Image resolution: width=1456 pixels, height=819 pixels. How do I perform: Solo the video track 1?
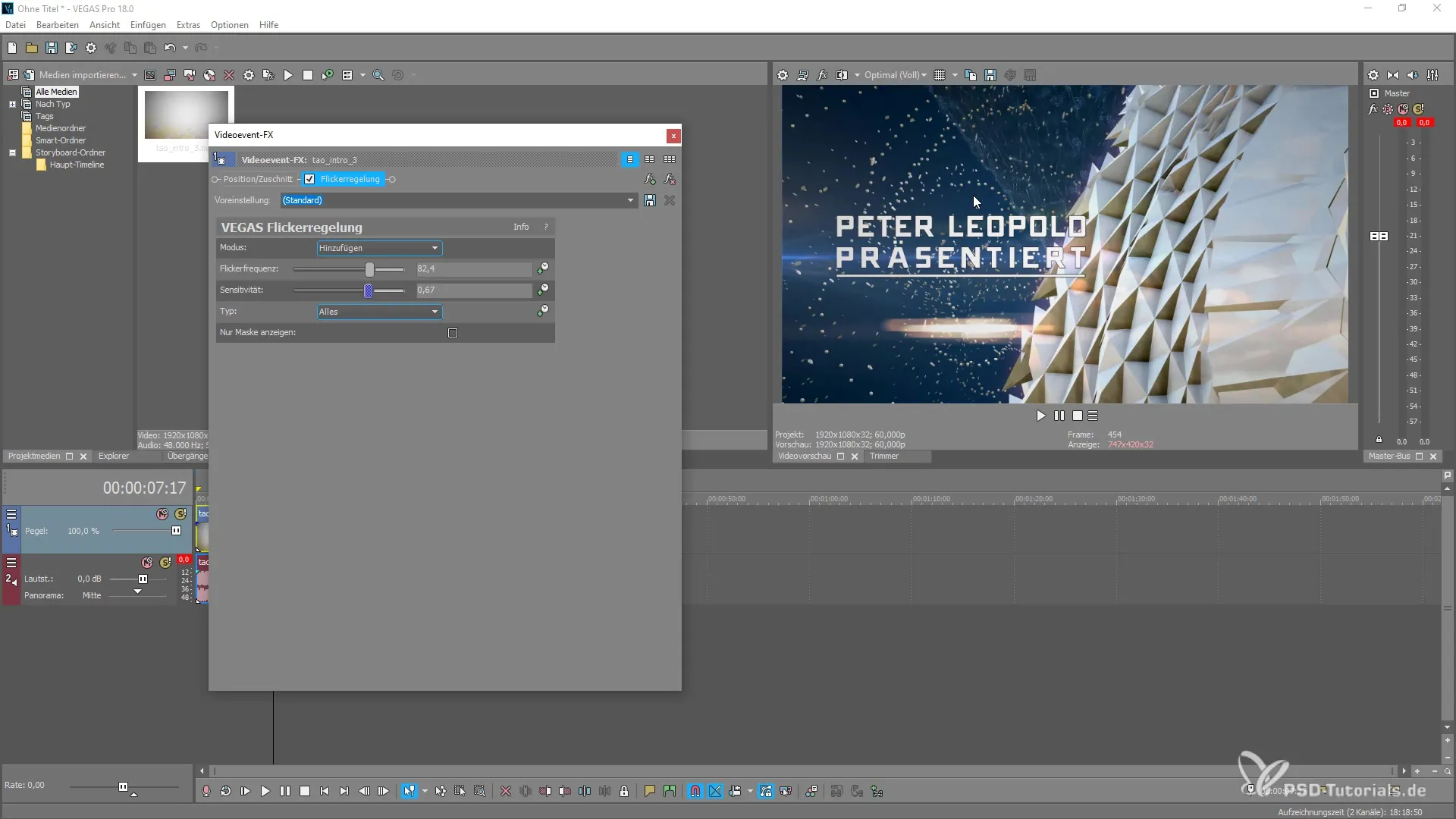tap(180, 514)
